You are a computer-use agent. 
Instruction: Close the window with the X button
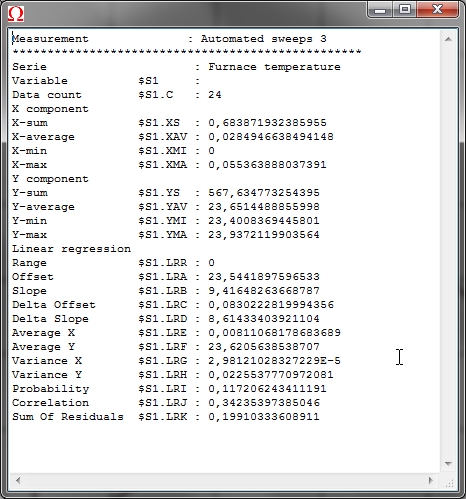tap(437, 10)
